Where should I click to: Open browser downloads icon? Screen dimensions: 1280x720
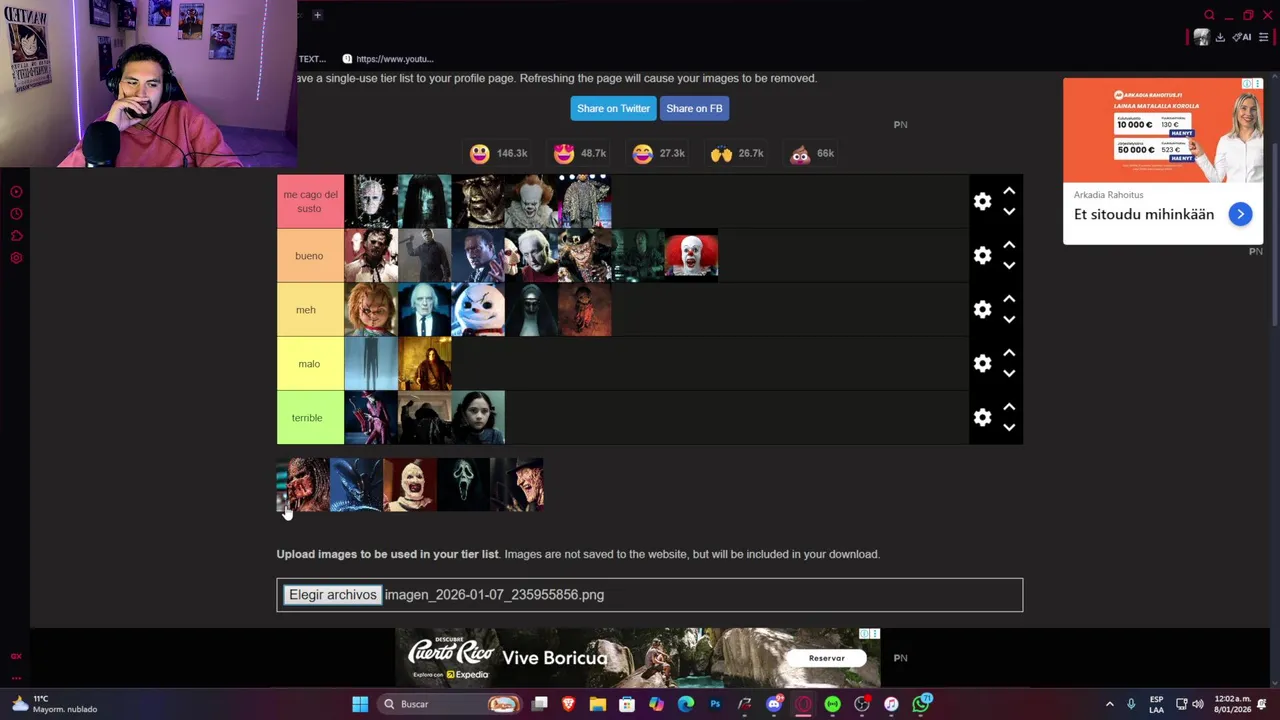(x=1220, y=38)
